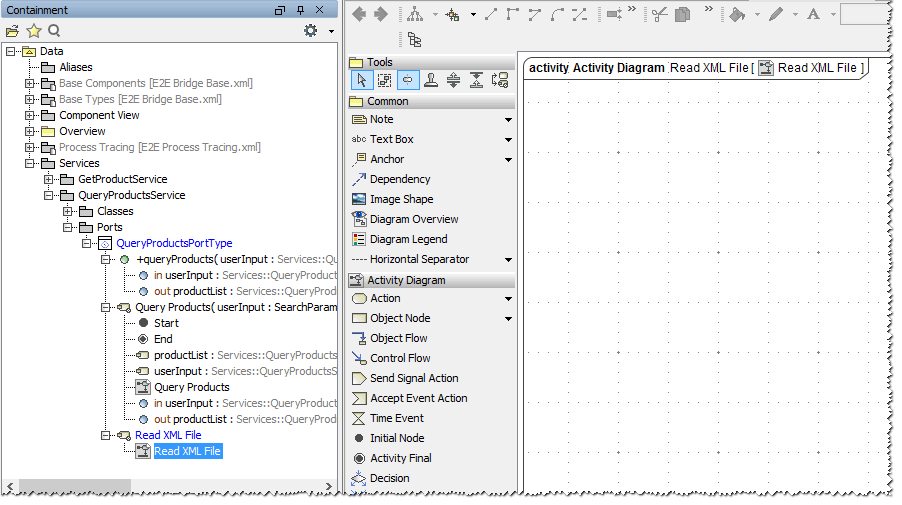Screen dimensions: 902x505
Task: Click the paint bucket fill color tool
Action: 738,14
